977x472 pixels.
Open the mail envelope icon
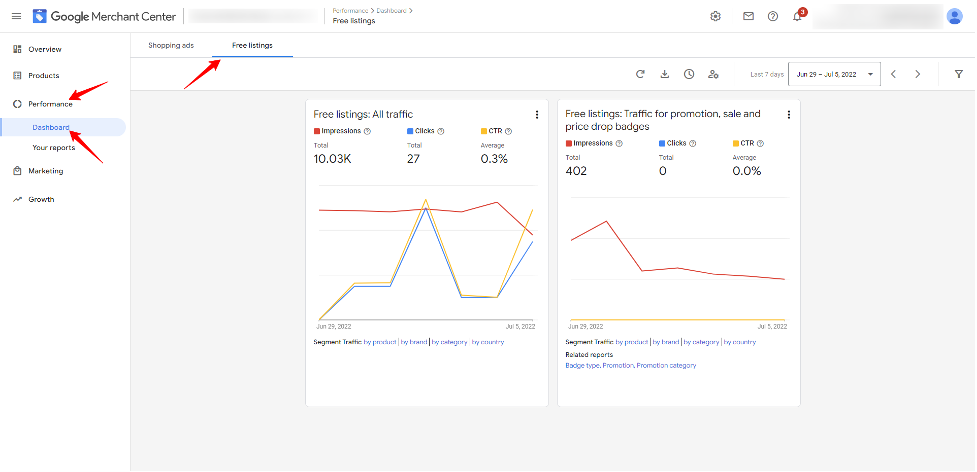pos(748,16)
